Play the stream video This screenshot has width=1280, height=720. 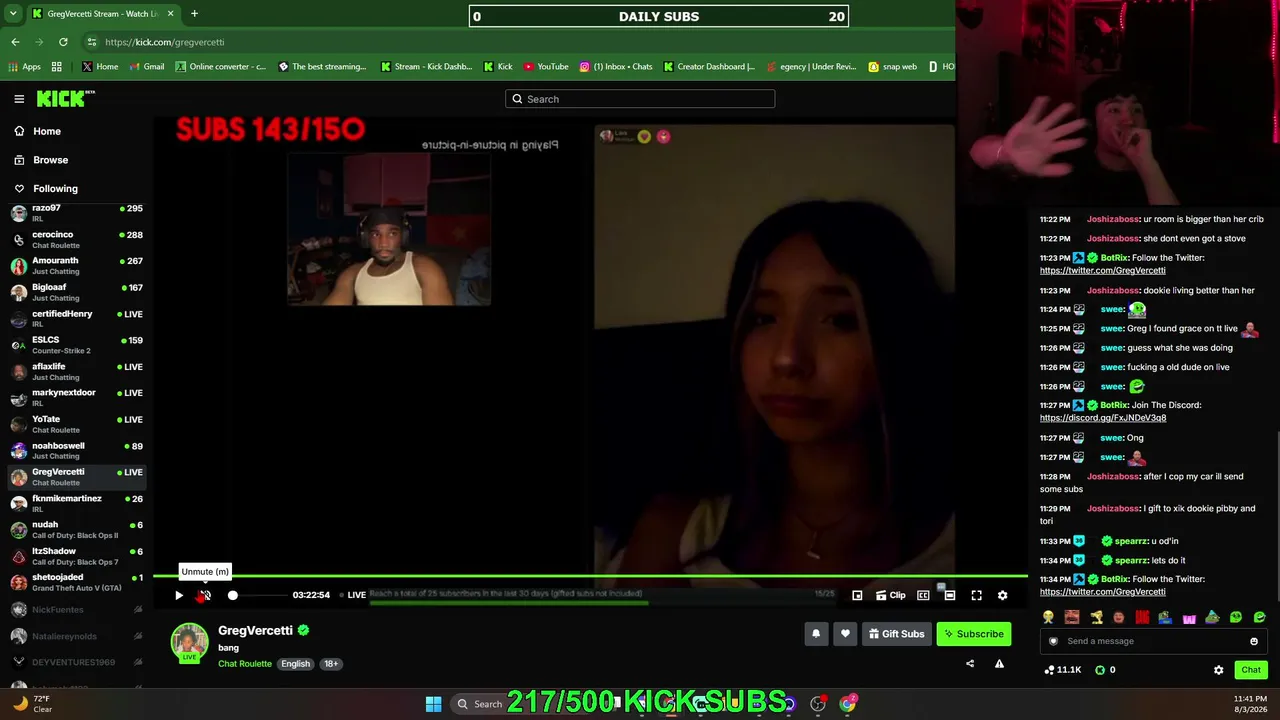pos(179,595)
